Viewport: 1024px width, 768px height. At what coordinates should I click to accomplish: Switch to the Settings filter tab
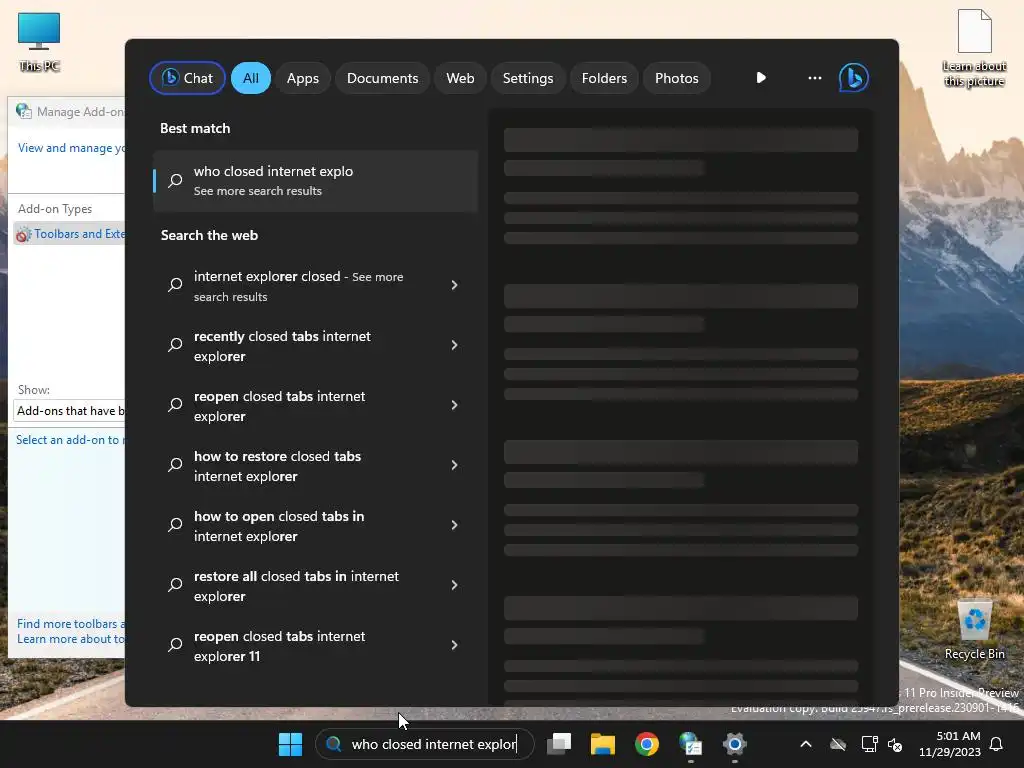pos(528,78)
